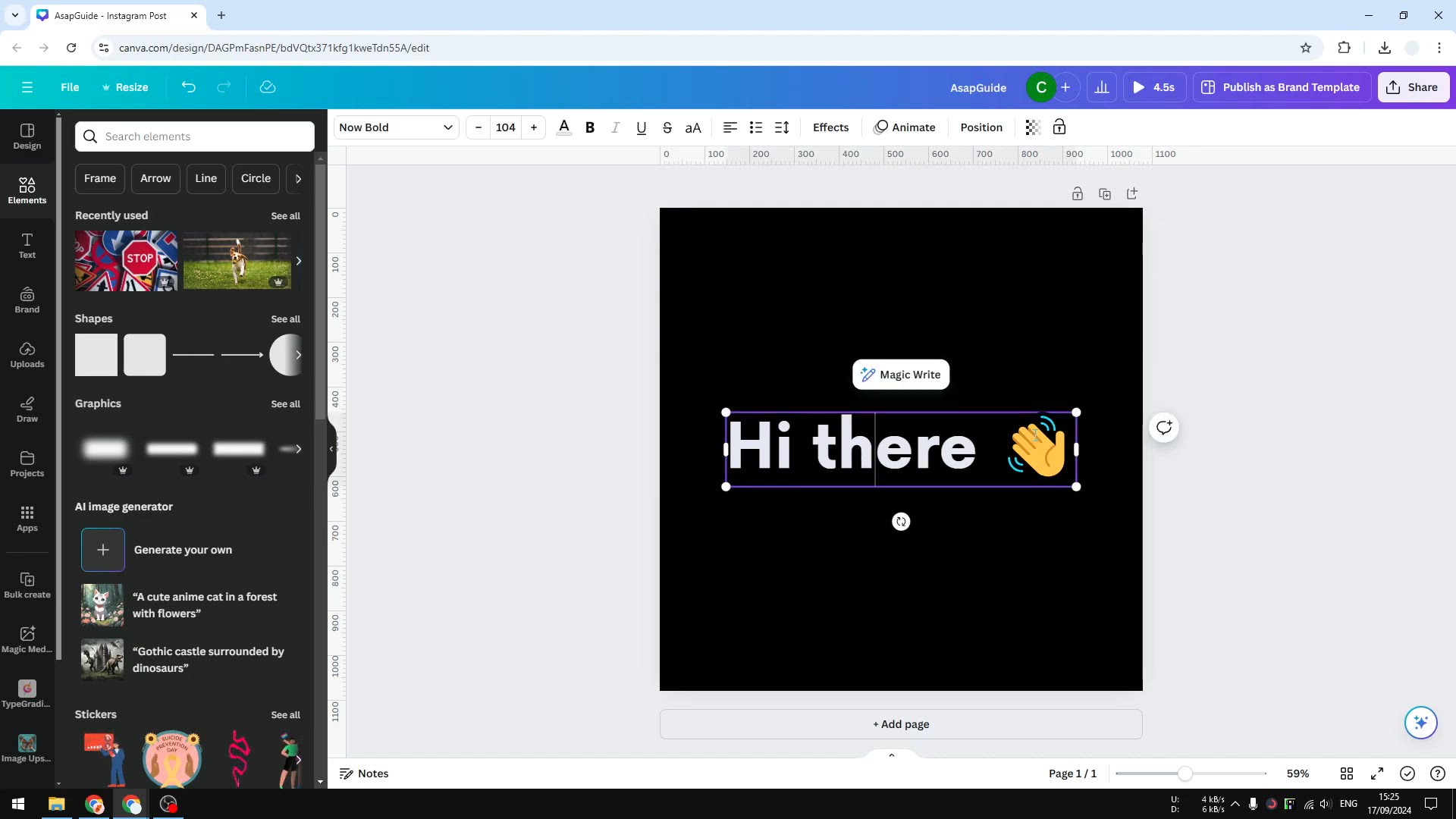This screenshot has width=1456, height=819.
Task: Lock the page icon above canvas
Action: (1078, 194)
